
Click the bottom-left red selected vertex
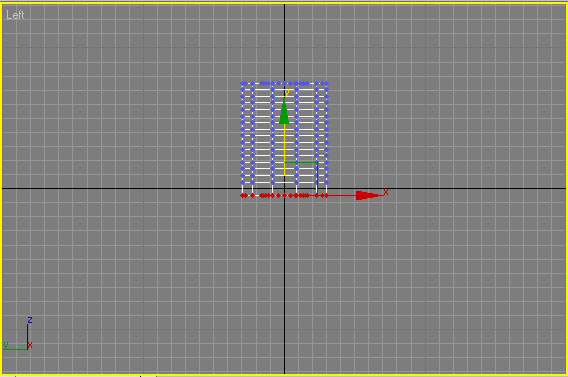tap(242, 196)
